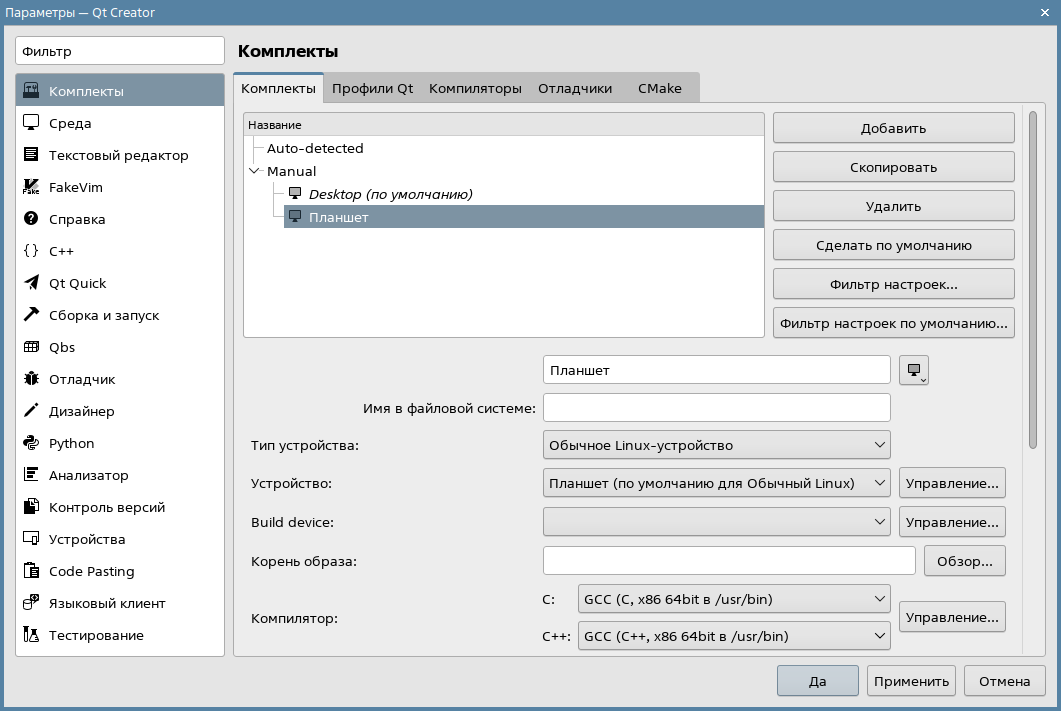Open the C++ compiler dropdown
Image resolution: width=1061 pixels, height=711 pixels.
coord(733,636)
